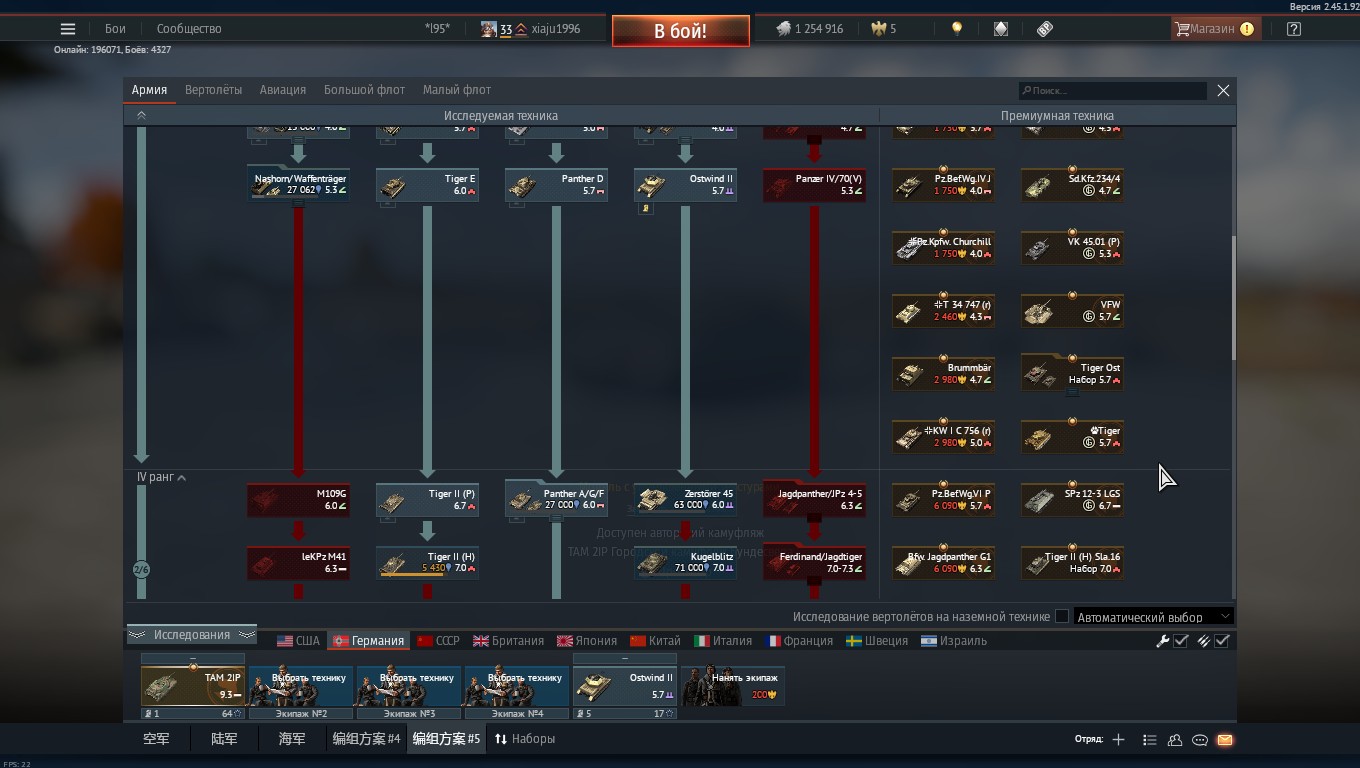Click the magnifier icon in the search box
This screenshot has width=1360, height=768.
coord(1026,91)
